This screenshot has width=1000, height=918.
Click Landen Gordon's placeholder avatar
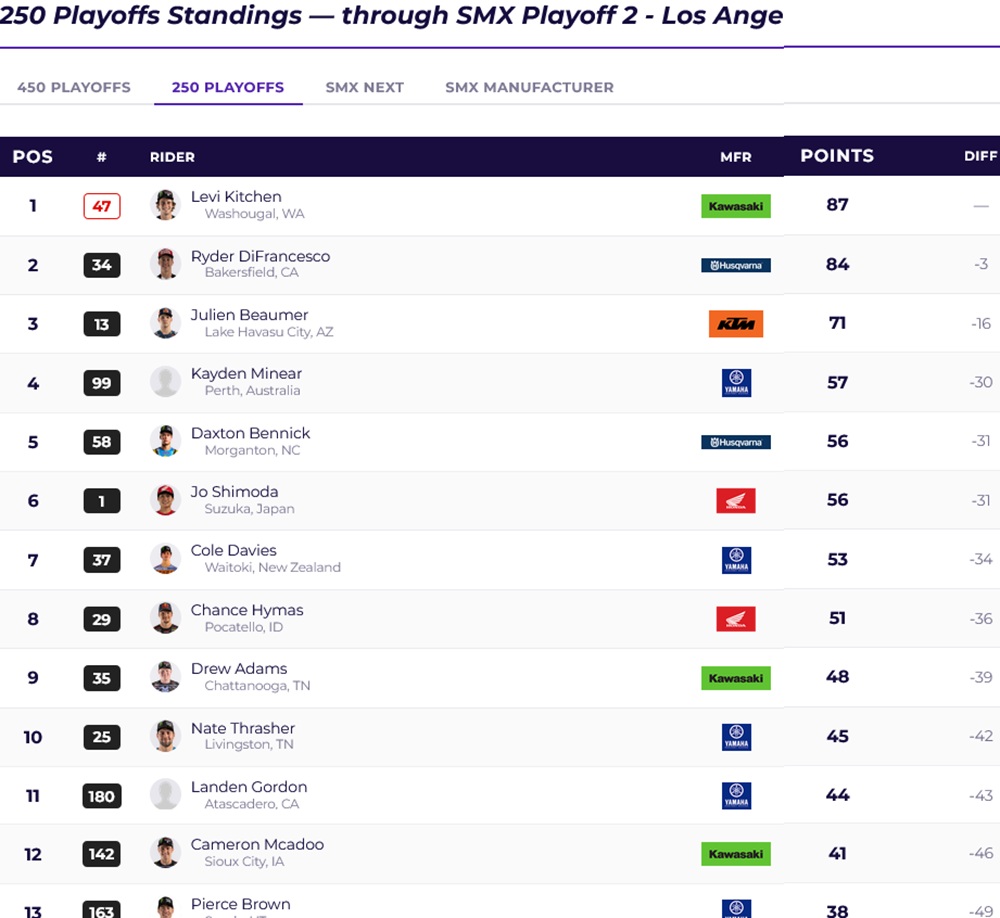[x=165, y=794]
